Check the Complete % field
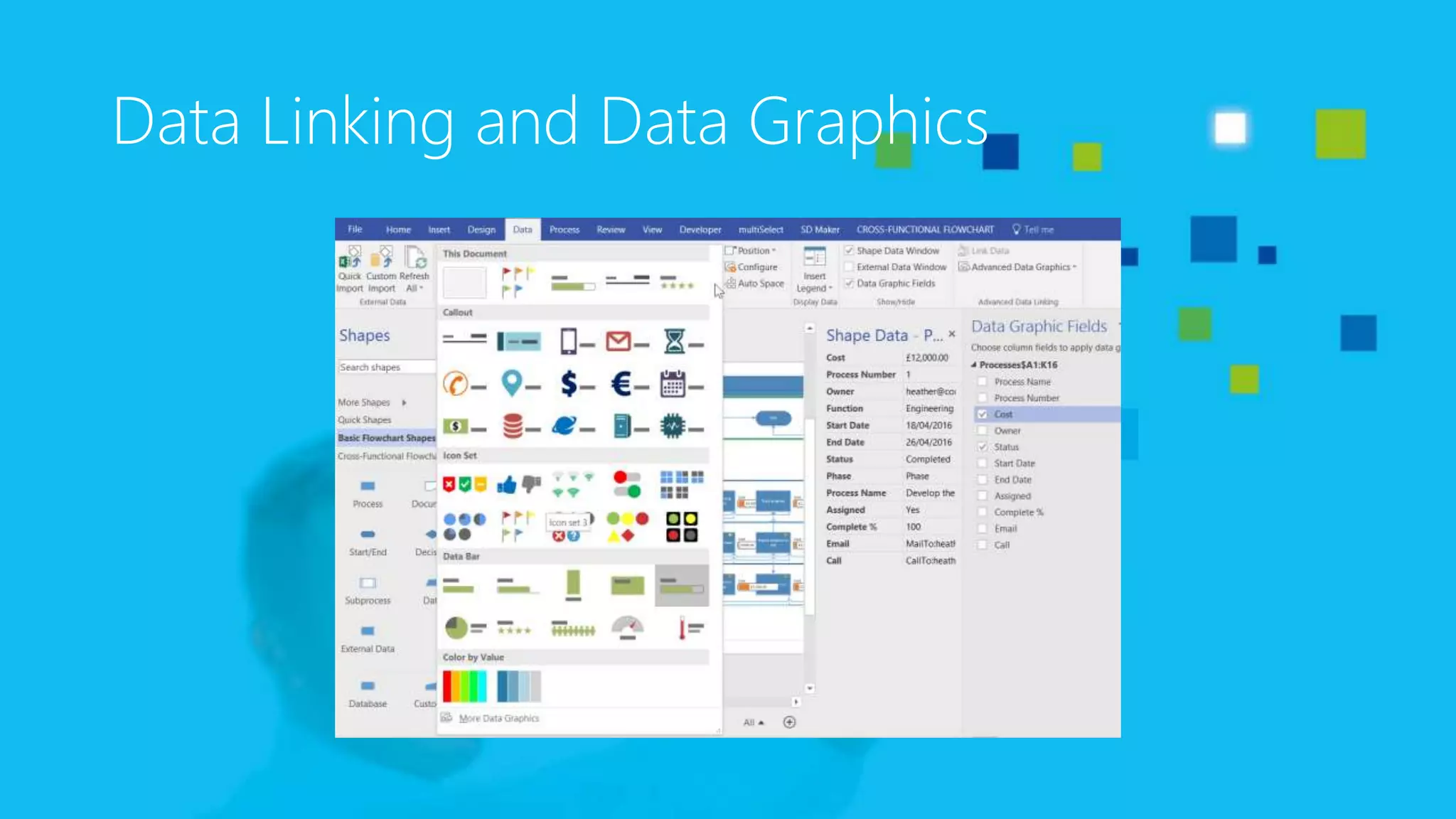 tap(983, 513)
